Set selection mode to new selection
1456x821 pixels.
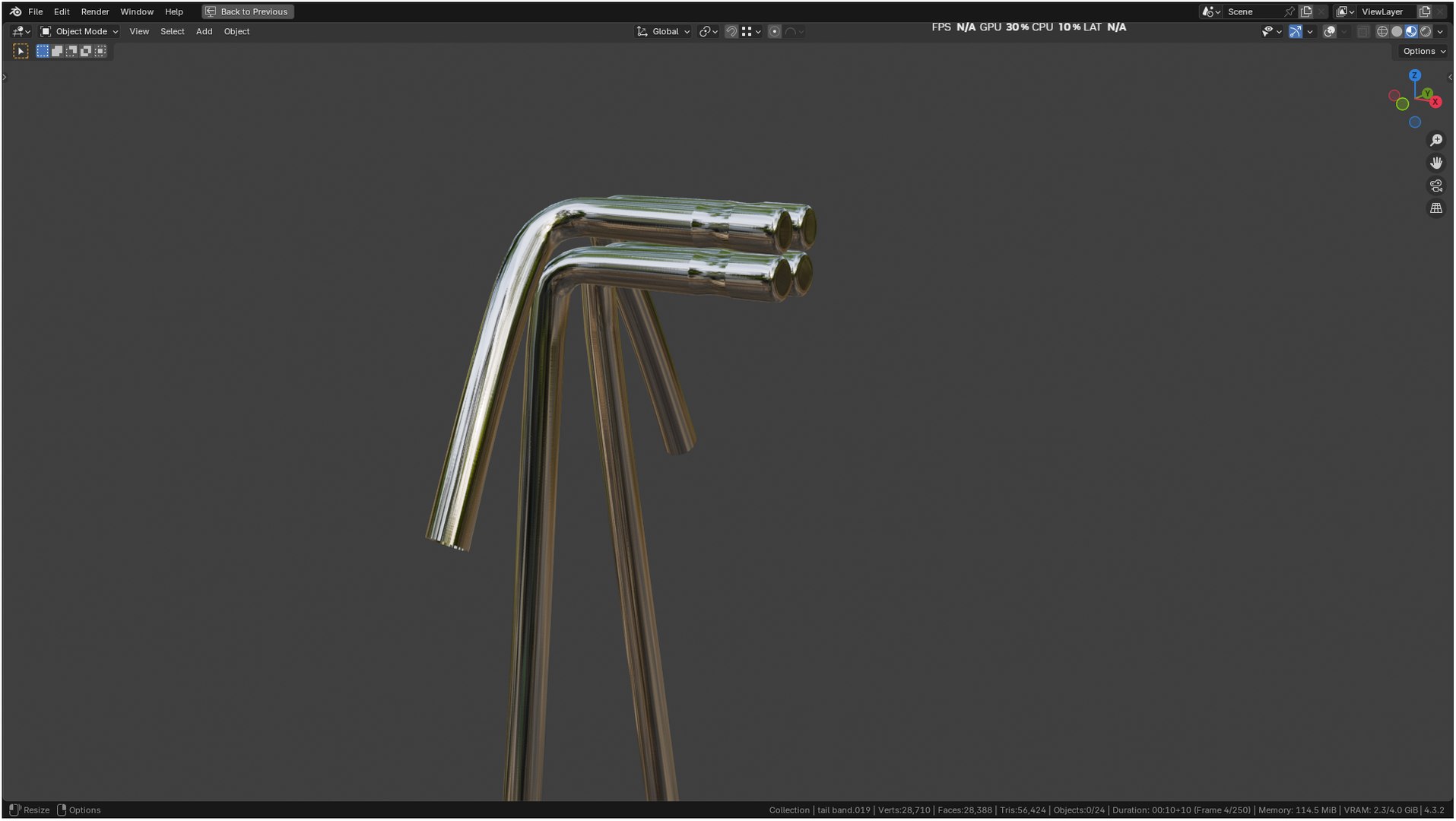(x=43, y=52)
